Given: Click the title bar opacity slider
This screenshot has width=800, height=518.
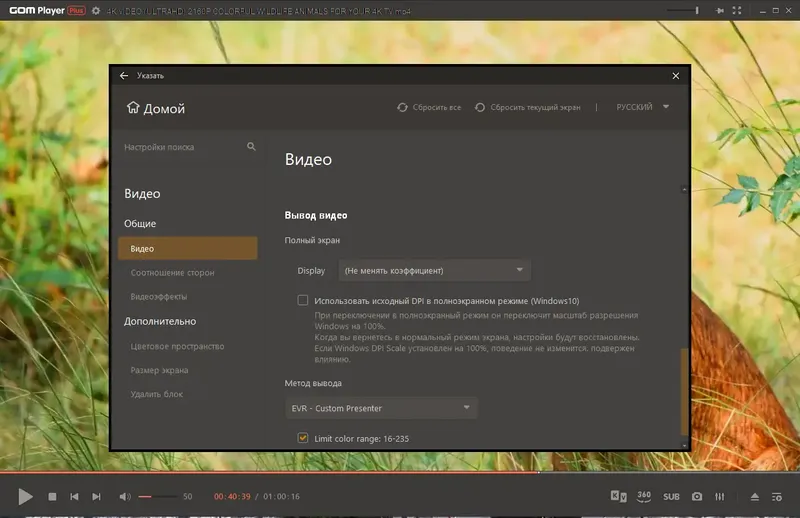Looking at the screenshot, I should pyautogui.click(x=683, y=10).
